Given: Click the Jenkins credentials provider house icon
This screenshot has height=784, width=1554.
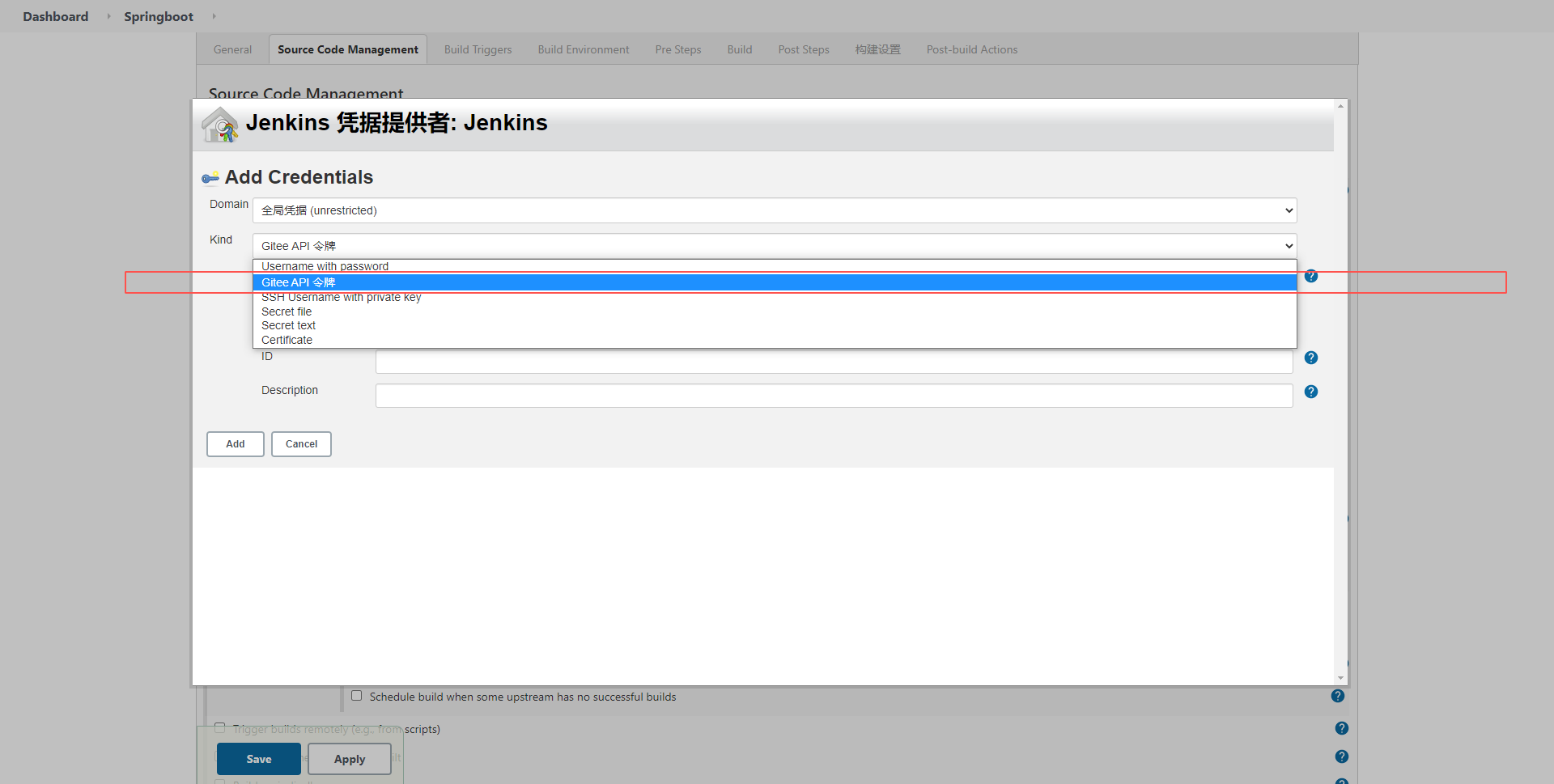Looking at the screenshot, I should point(220,125).
